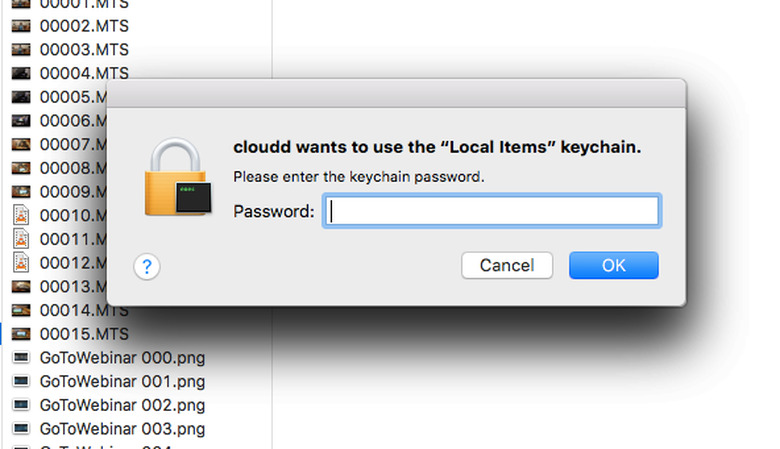Click the document icon beside the 00010 file

point(21,215)
